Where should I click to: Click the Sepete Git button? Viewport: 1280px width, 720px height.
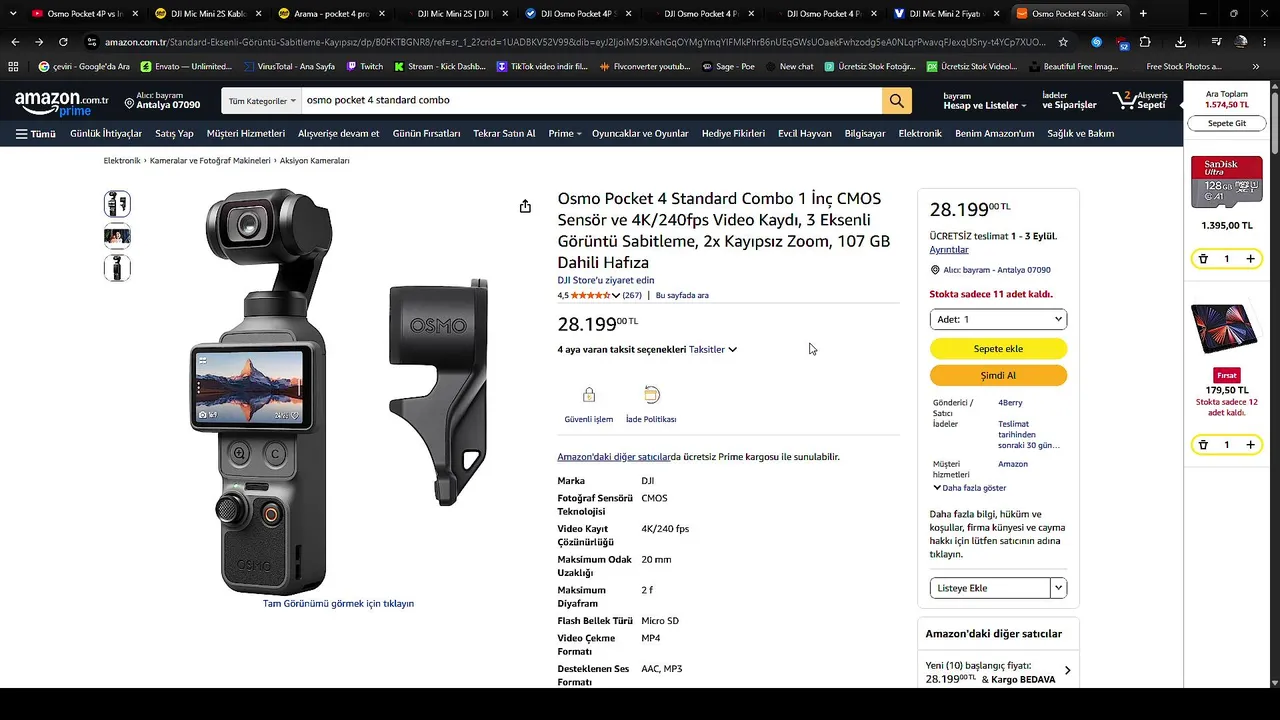click(x=1227, y=123)
